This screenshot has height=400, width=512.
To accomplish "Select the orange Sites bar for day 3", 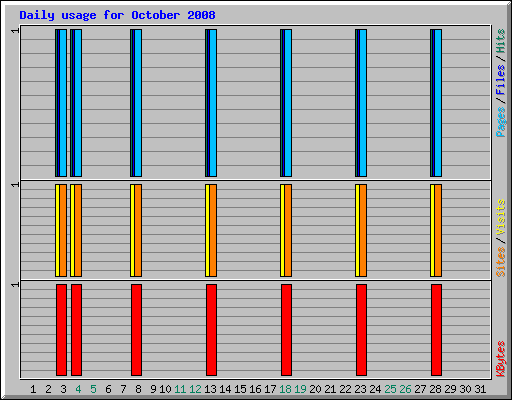I will pos(63,230).
